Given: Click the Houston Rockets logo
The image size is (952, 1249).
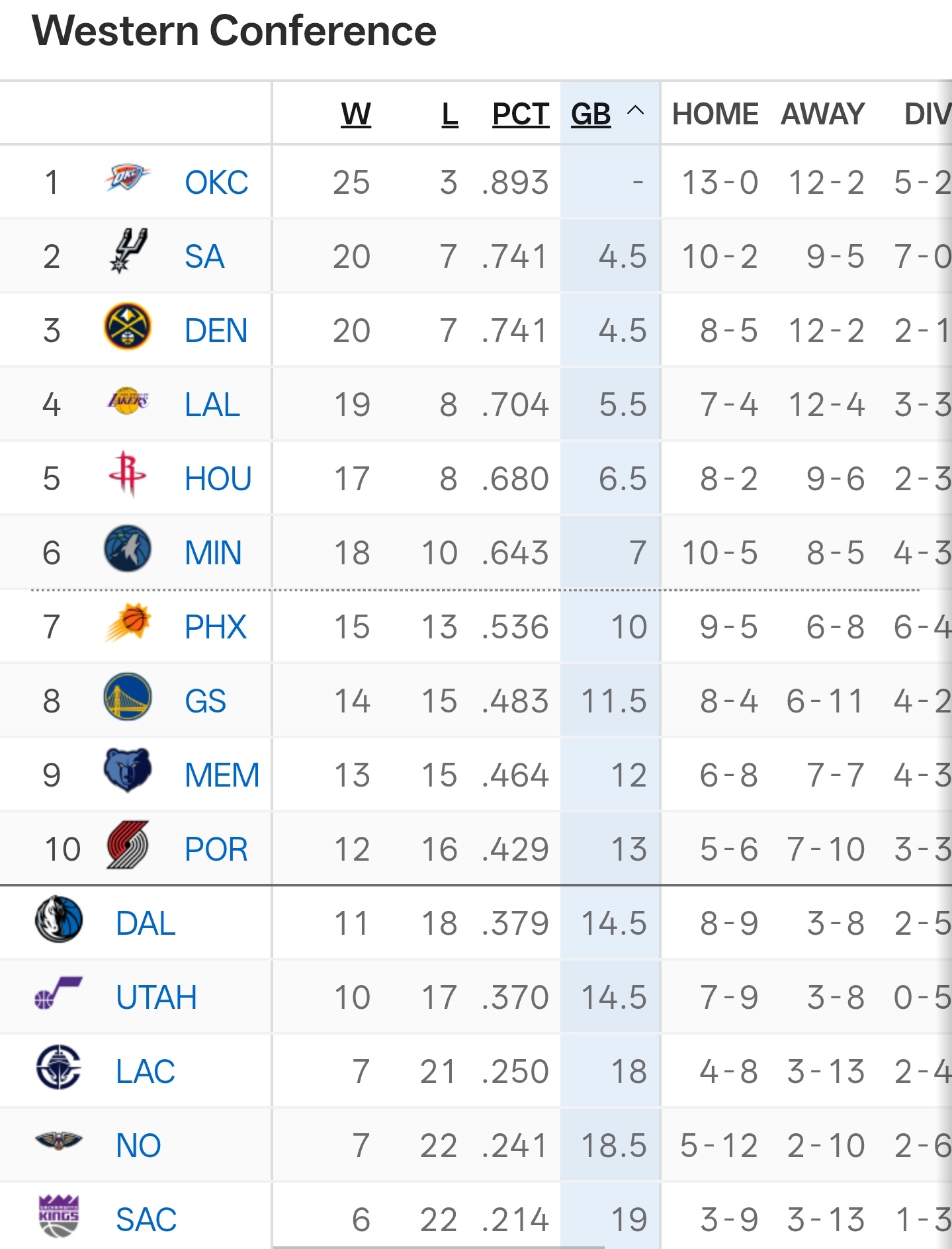Looking at the screenshot, I should point(128,474).
